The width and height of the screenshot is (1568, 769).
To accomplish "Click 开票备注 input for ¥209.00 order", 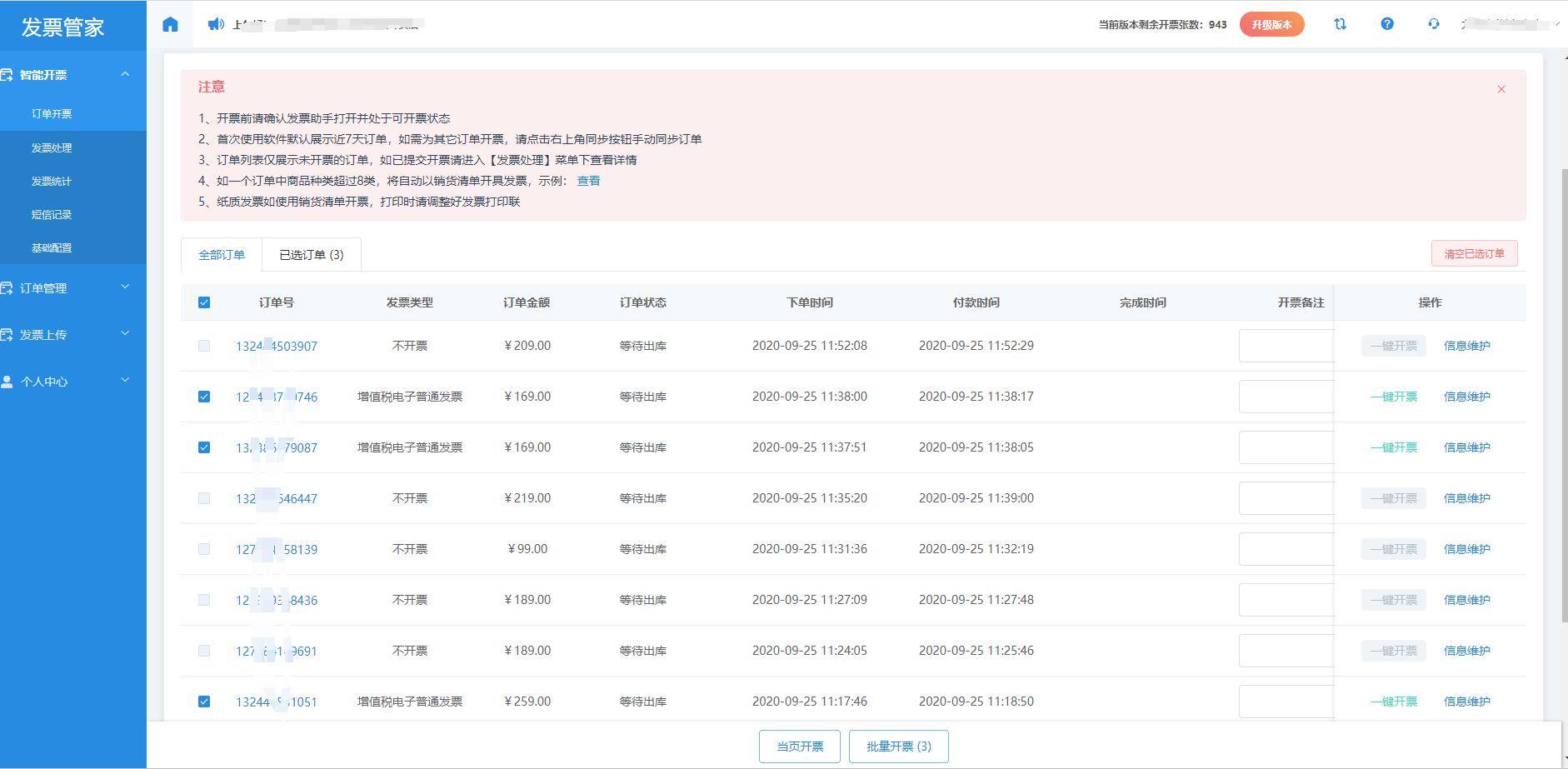I will tap(1286, 346).
